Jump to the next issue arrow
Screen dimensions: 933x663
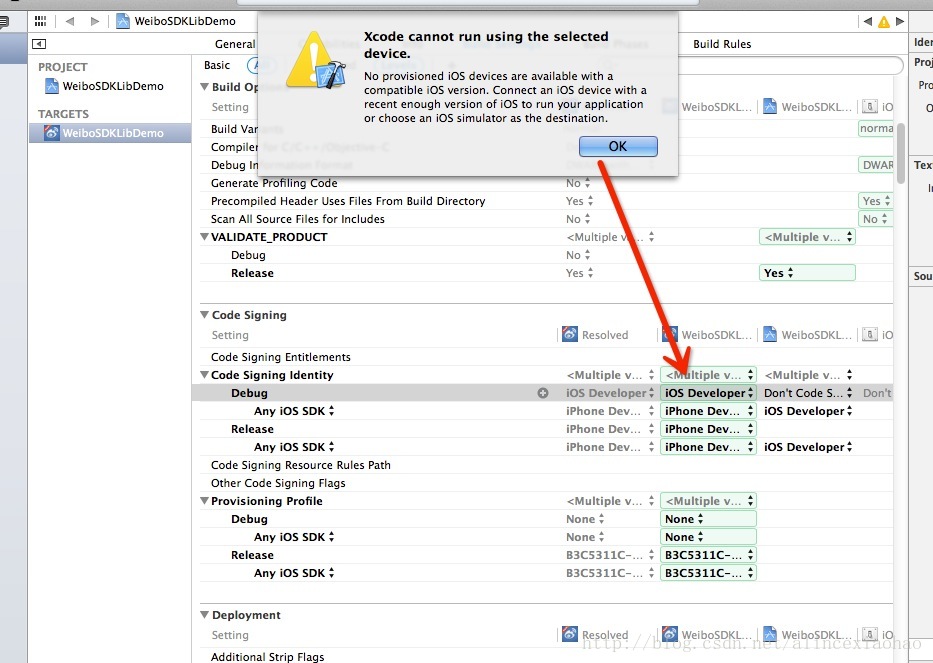[900, 21]
